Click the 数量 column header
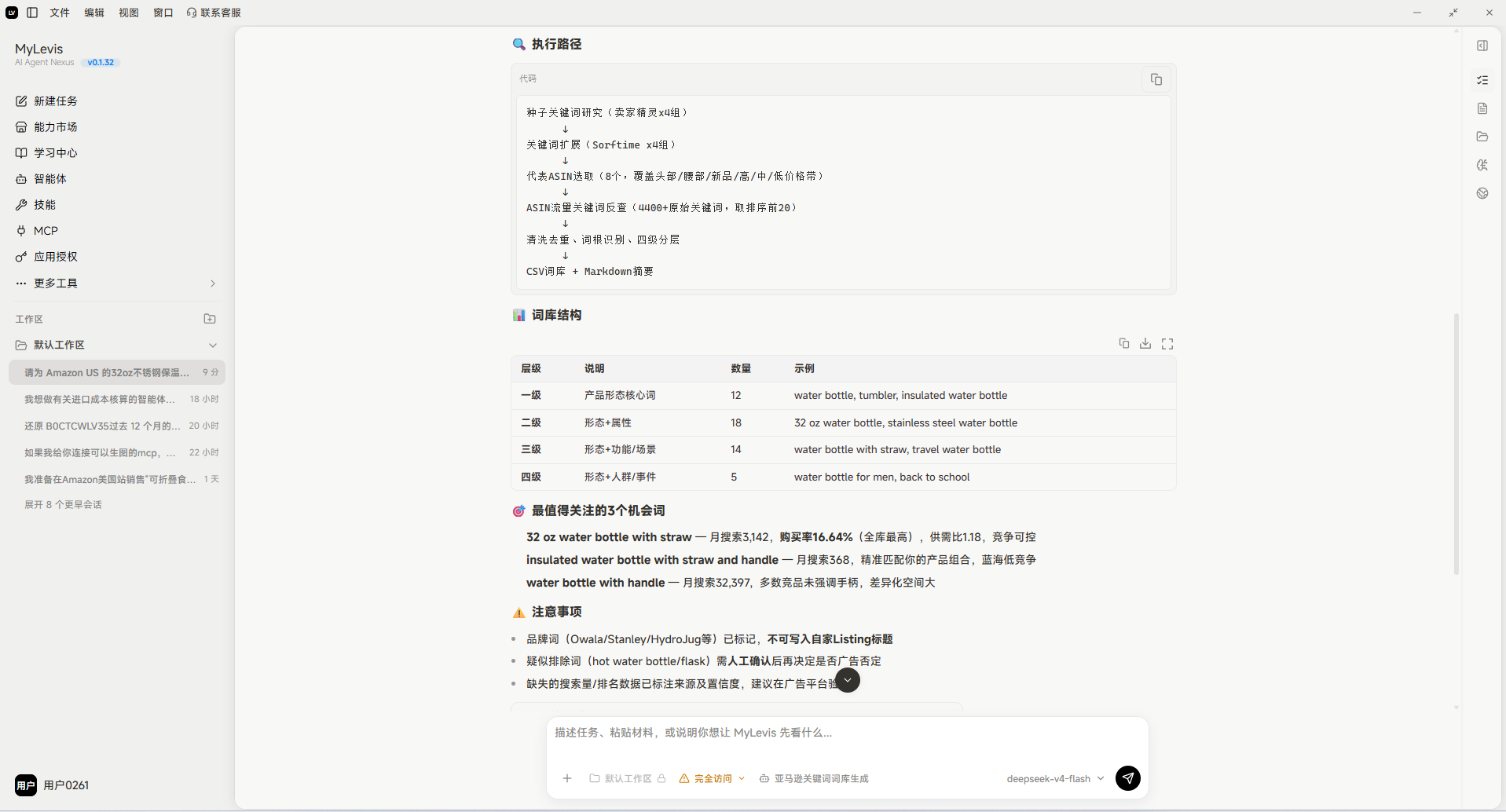 pos(741,368)
